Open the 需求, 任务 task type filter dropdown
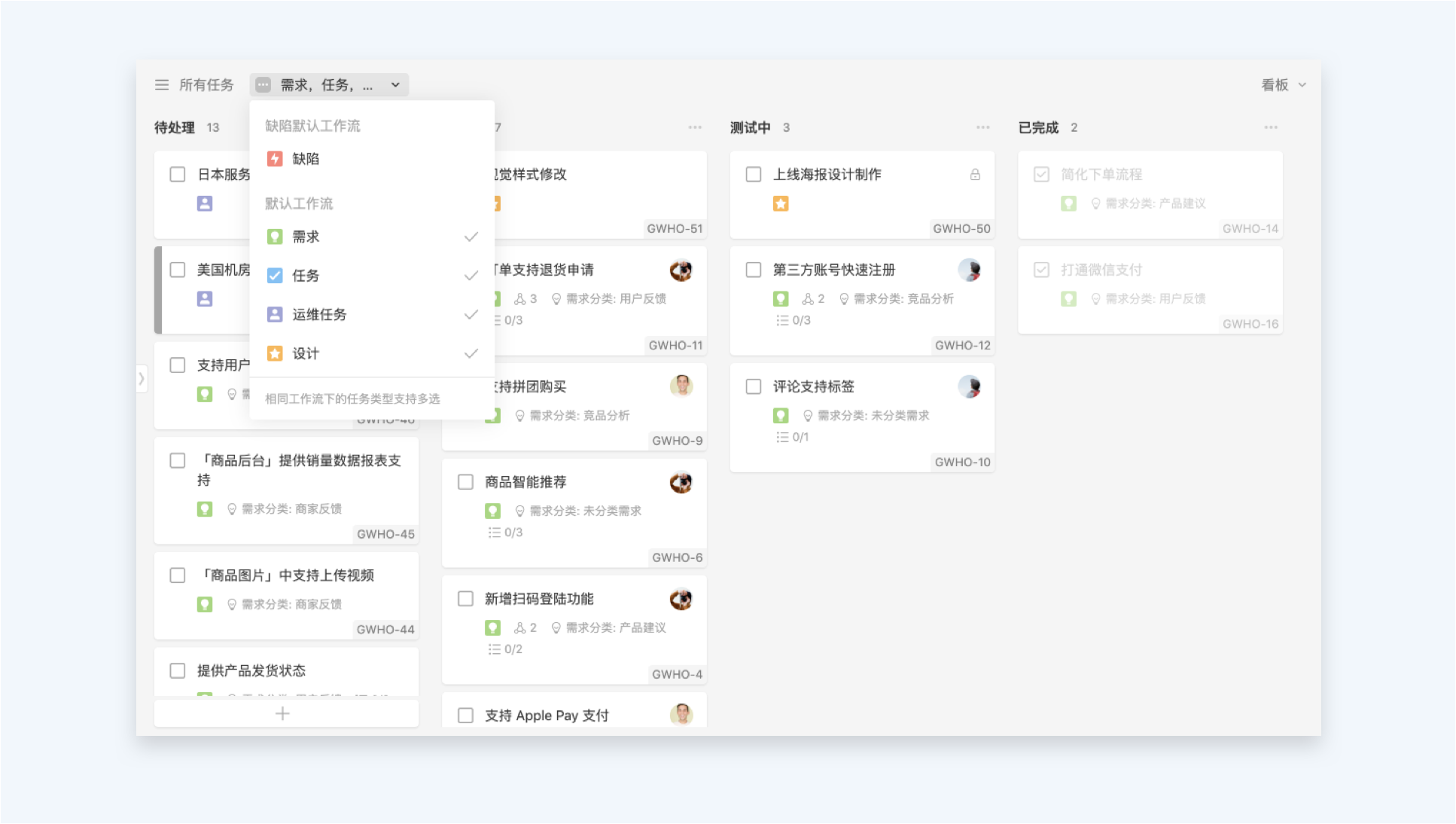 (x=329, y=85)
